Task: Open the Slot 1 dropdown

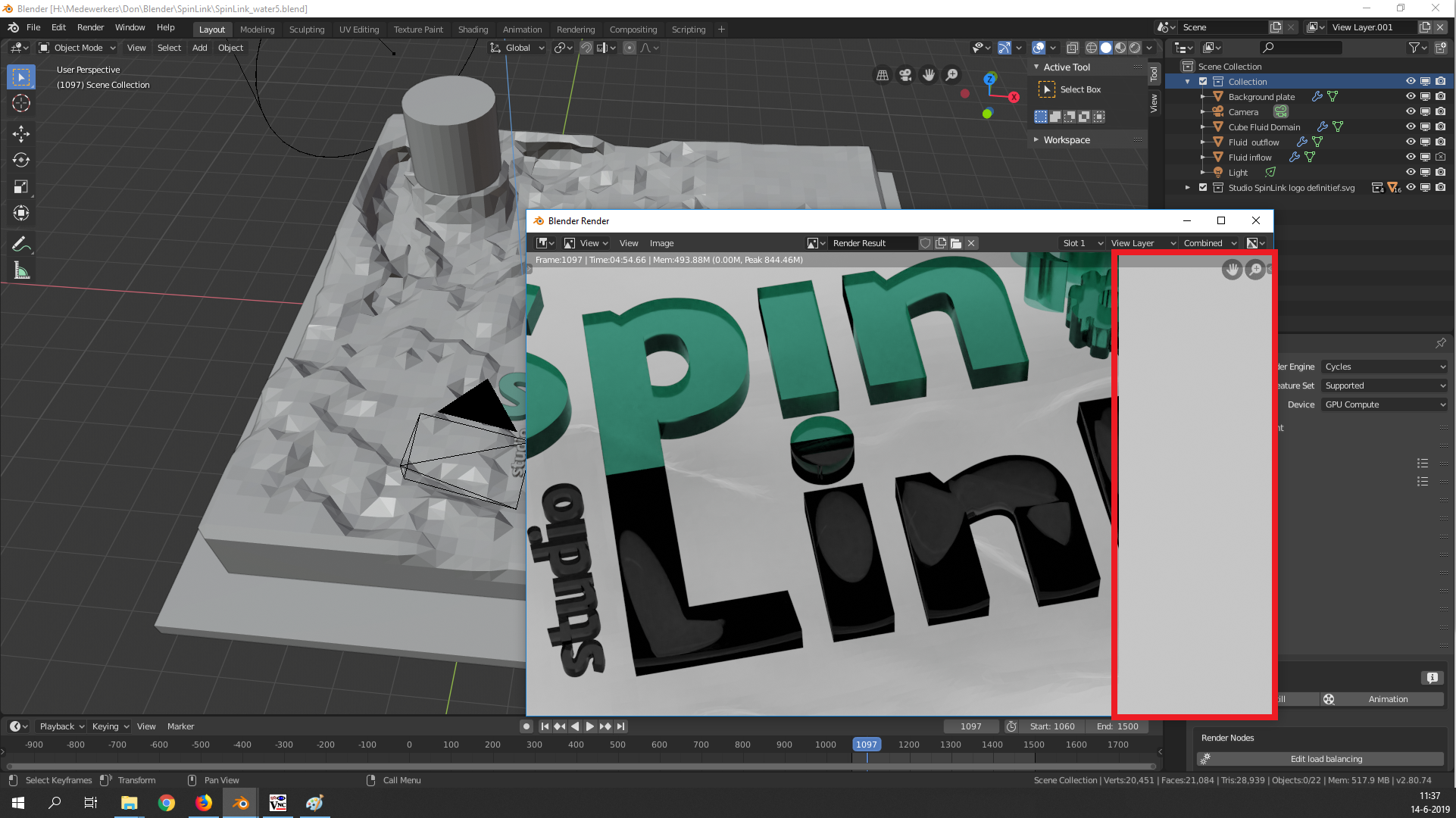Action: [1083, 243]
